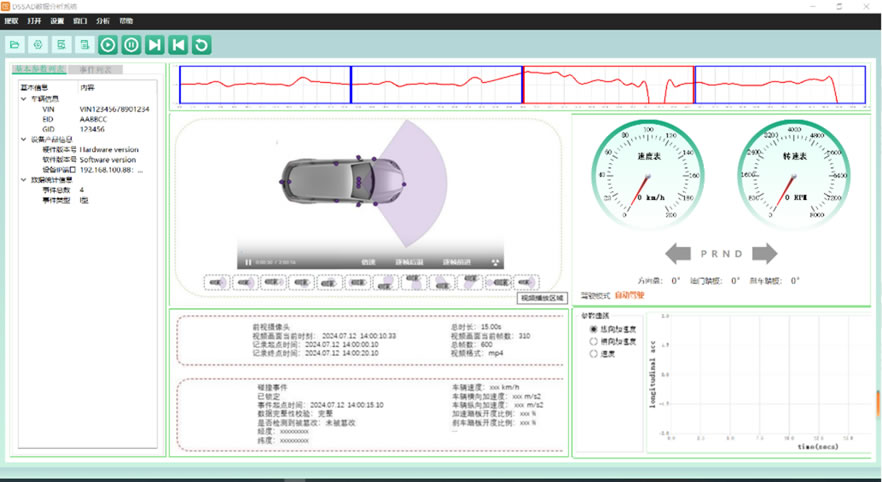Image resolution: width=882 pixels, height=482 pixels.
Task: Select the last camera view thumbnail
Action: point(526,282)
